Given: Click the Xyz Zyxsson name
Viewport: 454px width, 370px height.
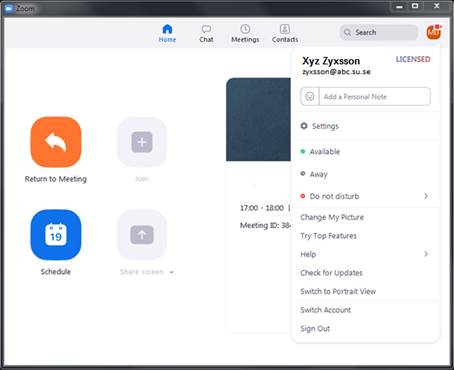Looking at the screenshot, I should pos(331,61).
